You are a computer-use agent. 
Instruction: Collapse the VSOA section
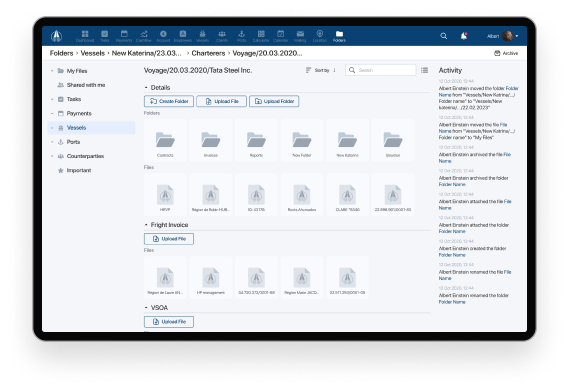pyautogui.click(x=146, y=308)
